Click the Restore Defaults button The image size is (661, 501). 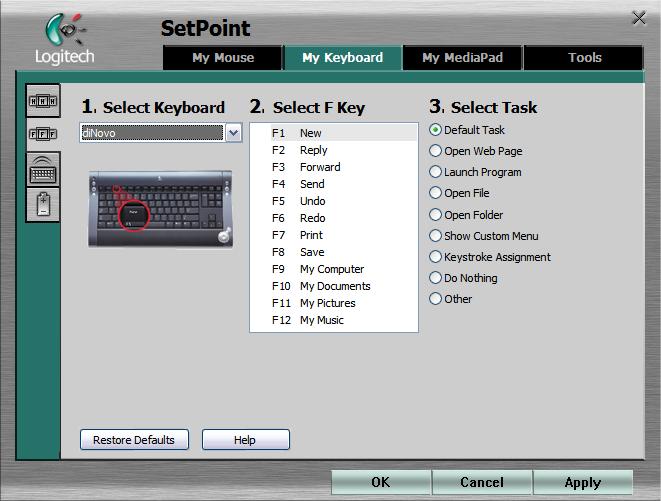(134, 440)
